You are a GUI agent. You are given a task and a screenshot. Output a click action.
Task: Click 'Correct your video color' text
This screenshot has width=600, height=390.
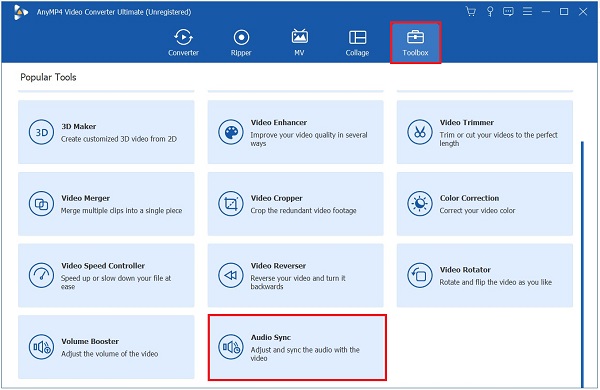click(x=477, y=211)
